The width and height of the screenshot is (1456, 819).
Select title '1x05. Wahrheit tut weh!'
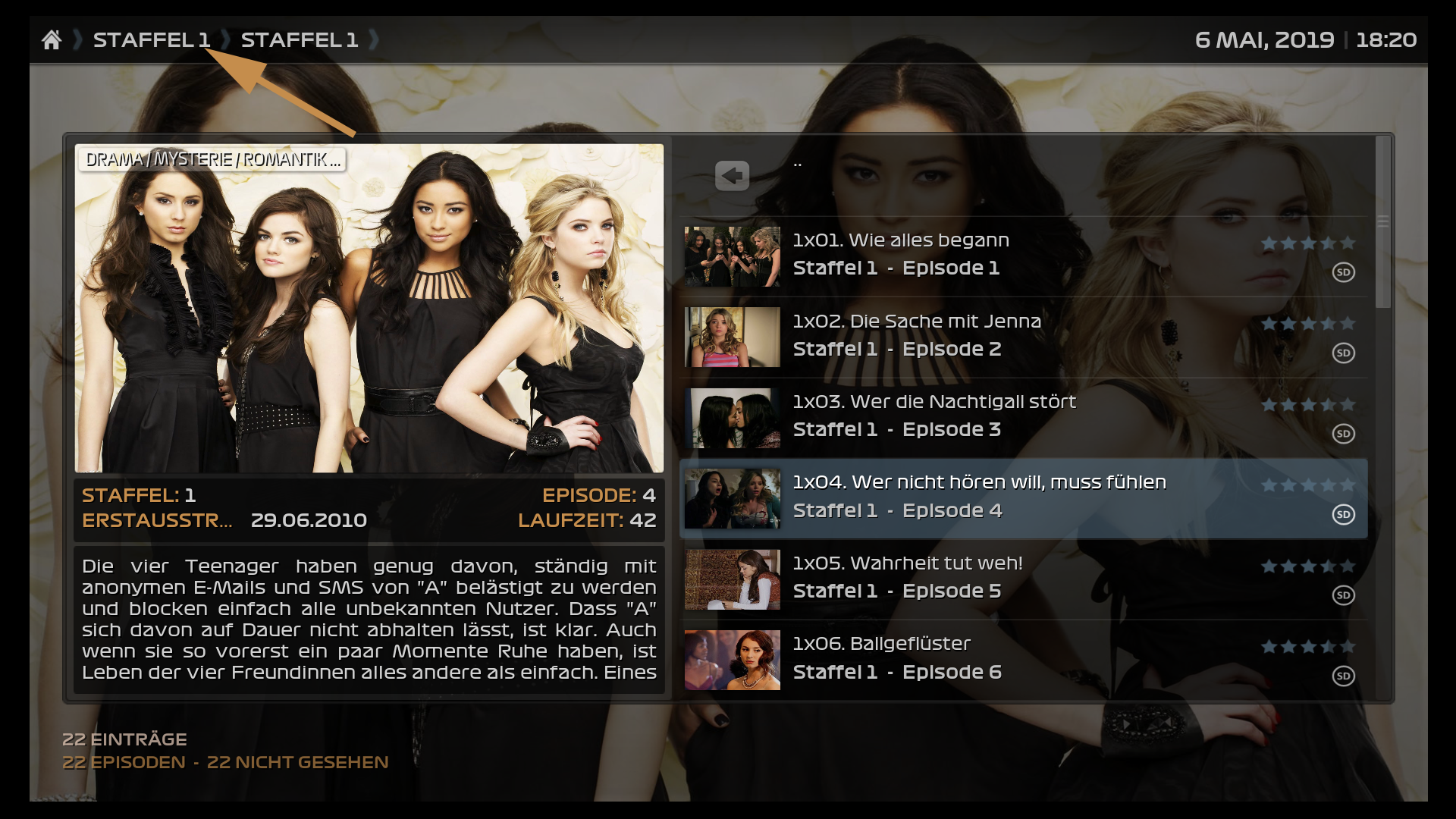pyautogui.click(x=908, y=563)
